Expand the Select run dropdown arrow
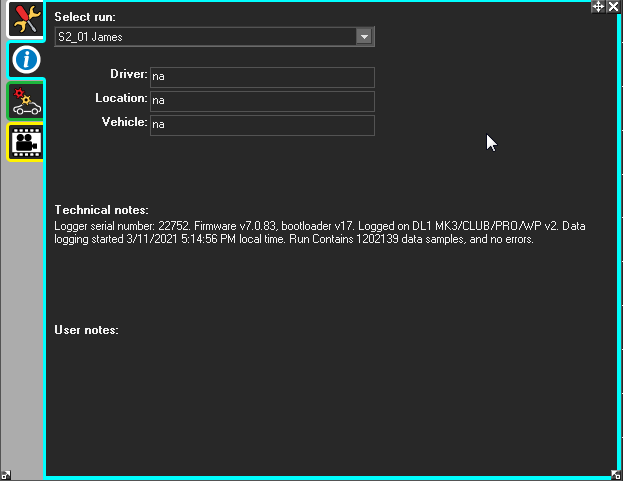The width and height of the screenshot is (623, 481). [x=365, y=37]
